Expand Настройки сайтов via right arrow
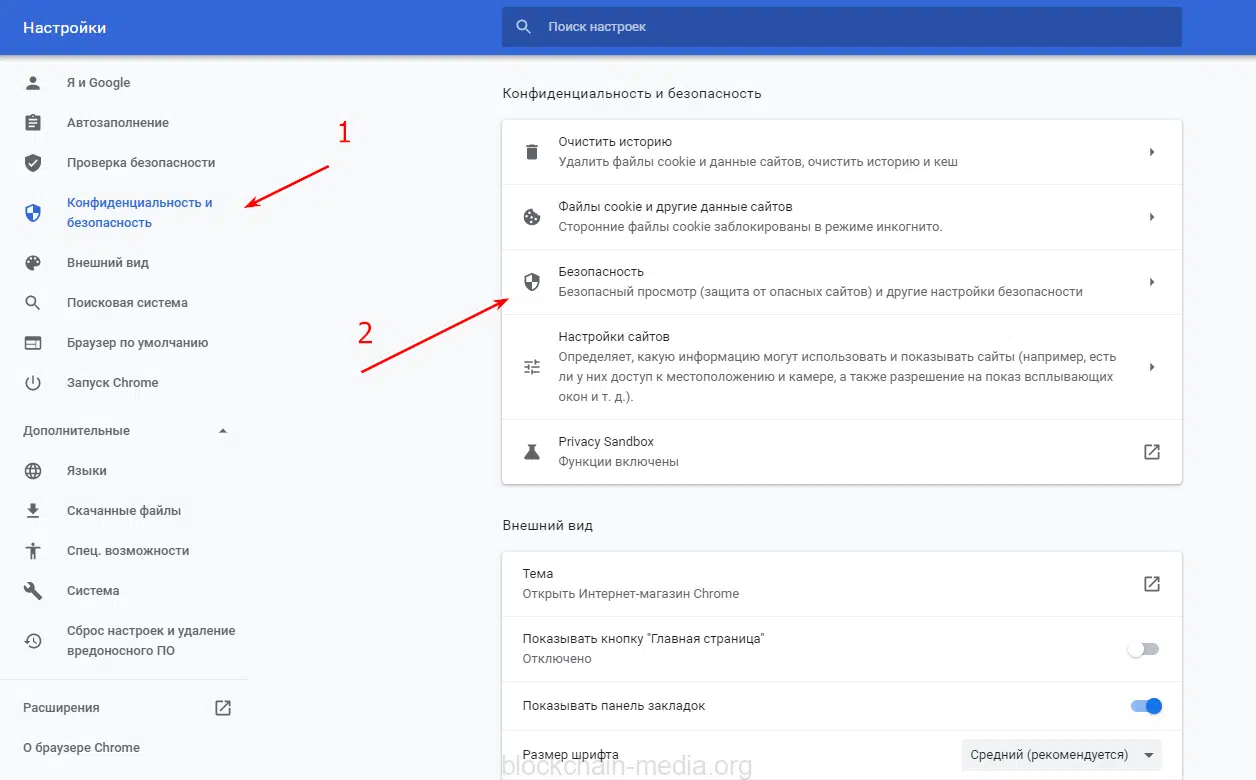This screenshot has height=780, width=1256. pos(1152,367)
